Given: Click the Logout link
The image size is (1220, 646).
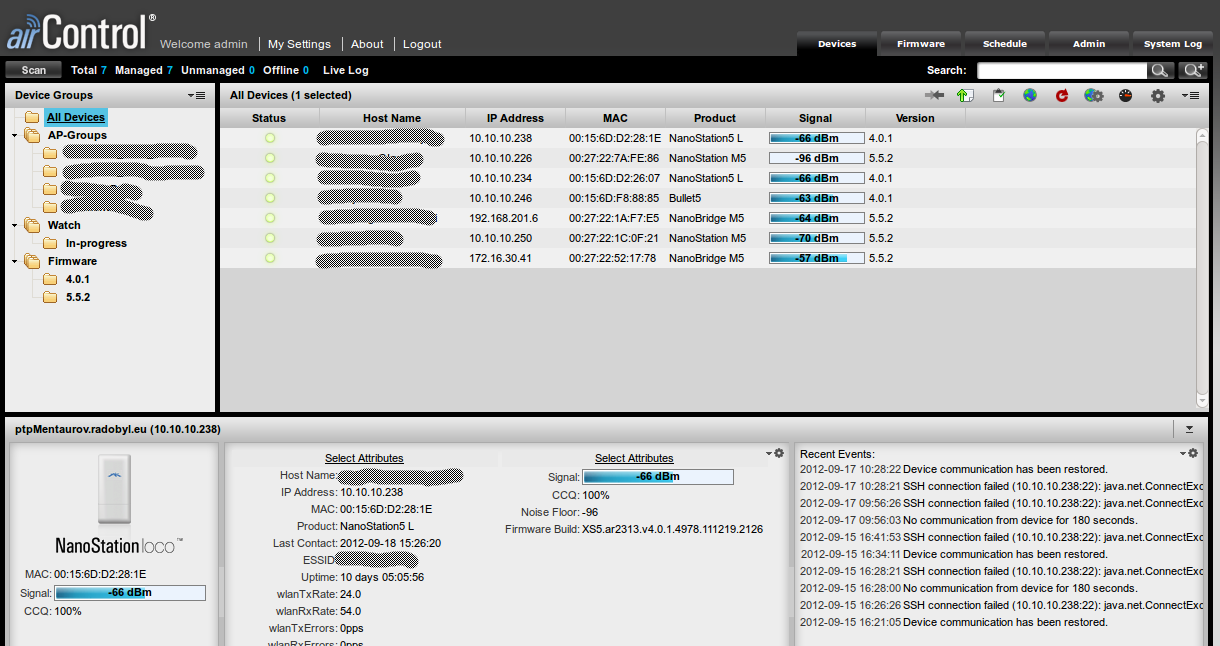Looking at the screenshot, I should click(x=422, y=44).
